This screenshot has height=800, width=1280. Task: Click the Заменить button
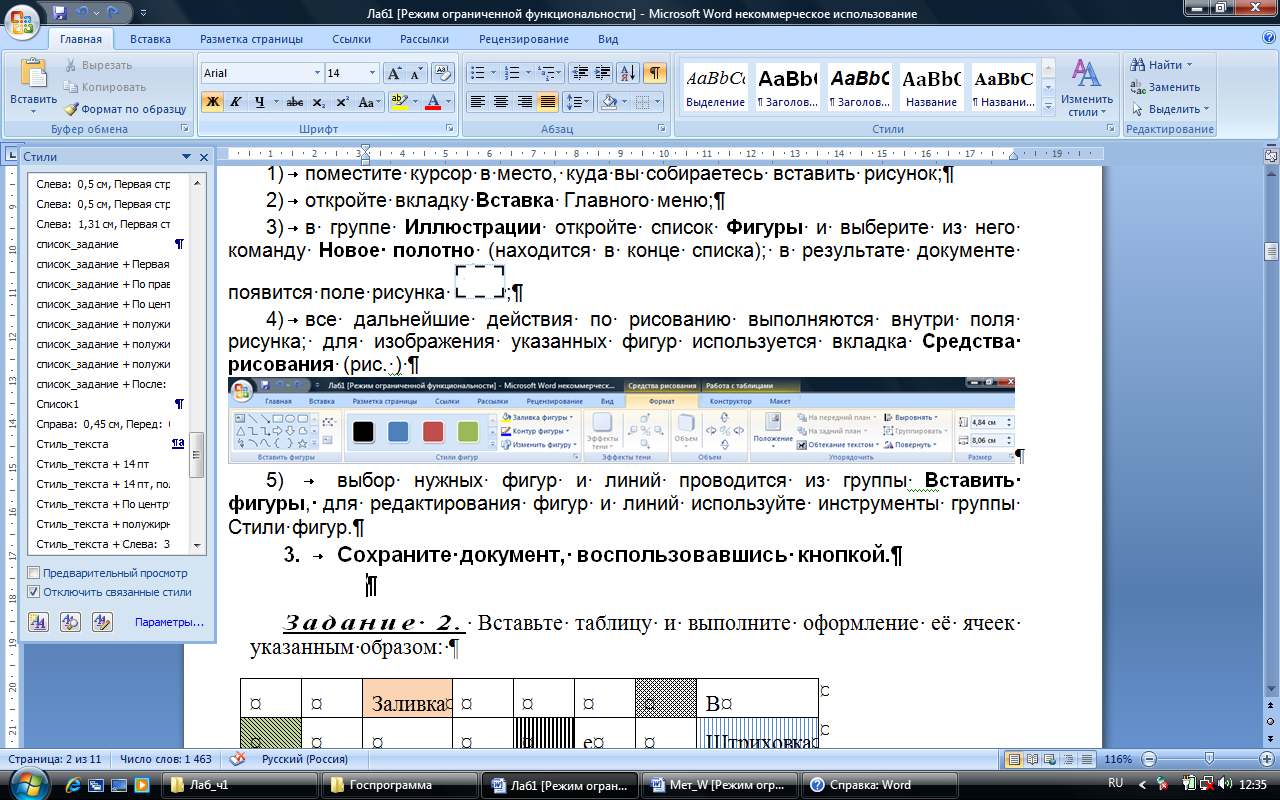[x=1165, y=87]
